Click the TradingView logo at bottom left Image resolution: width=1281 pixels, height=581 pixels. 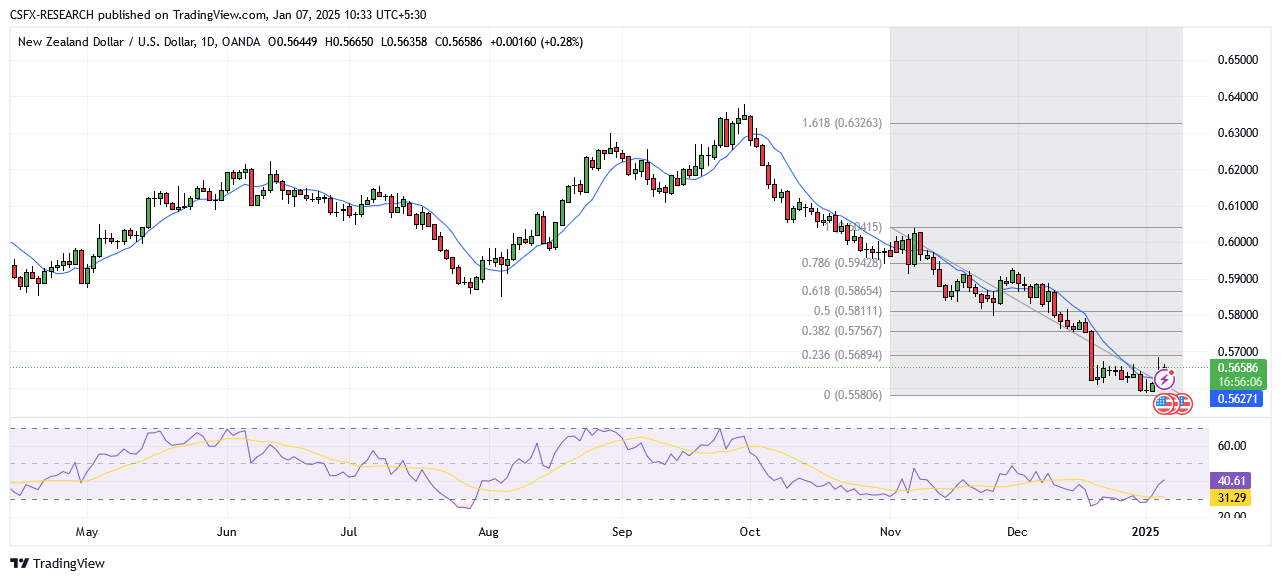[58, 563]
